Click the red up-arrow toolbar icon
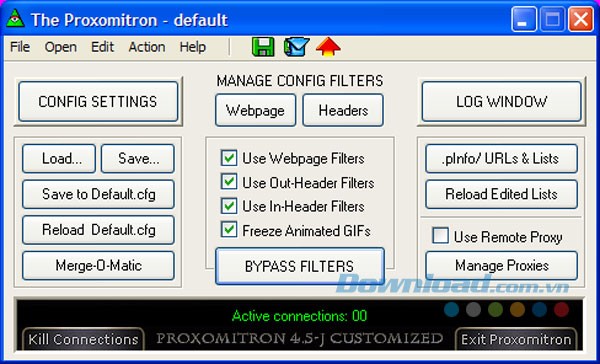 click(328, 47)
